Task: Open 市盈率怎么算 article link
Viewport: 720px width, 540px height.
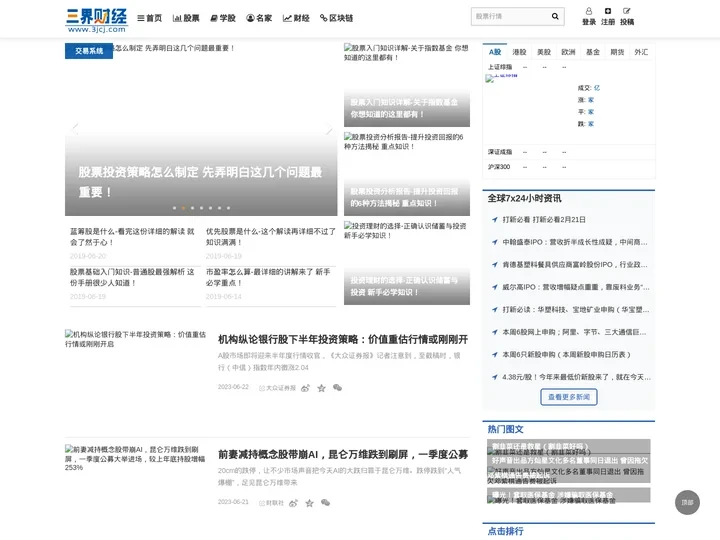Action: click(268, 277)
